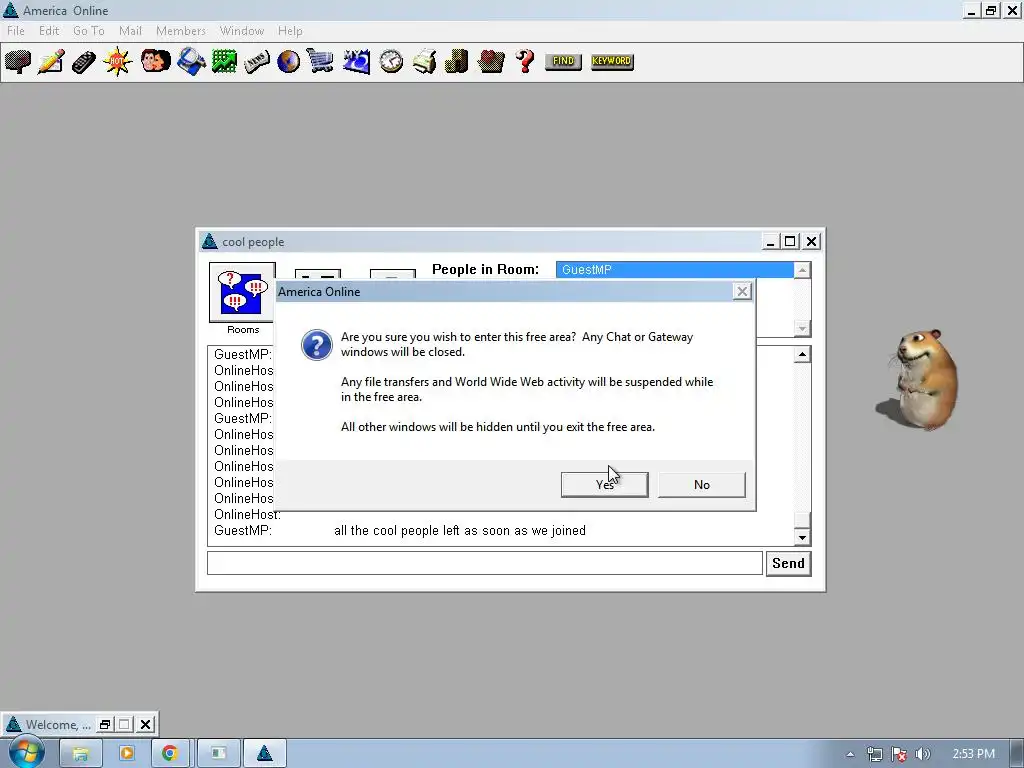
Task: Close the cool people chat window
Action: coord(811,242)
